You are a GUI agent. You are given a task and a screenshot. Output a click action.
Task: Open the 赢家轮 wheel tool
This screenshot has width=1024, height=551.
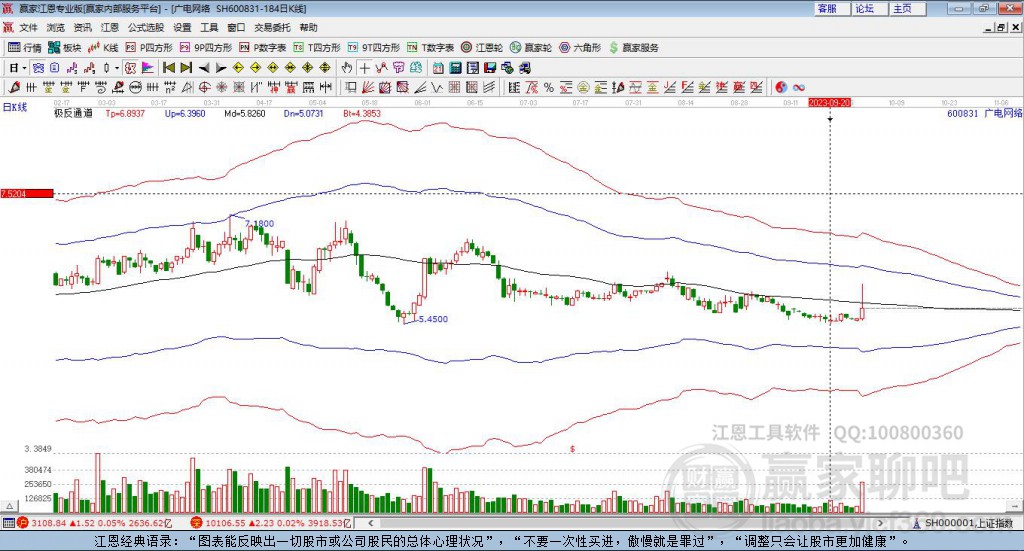click(531, 48)
